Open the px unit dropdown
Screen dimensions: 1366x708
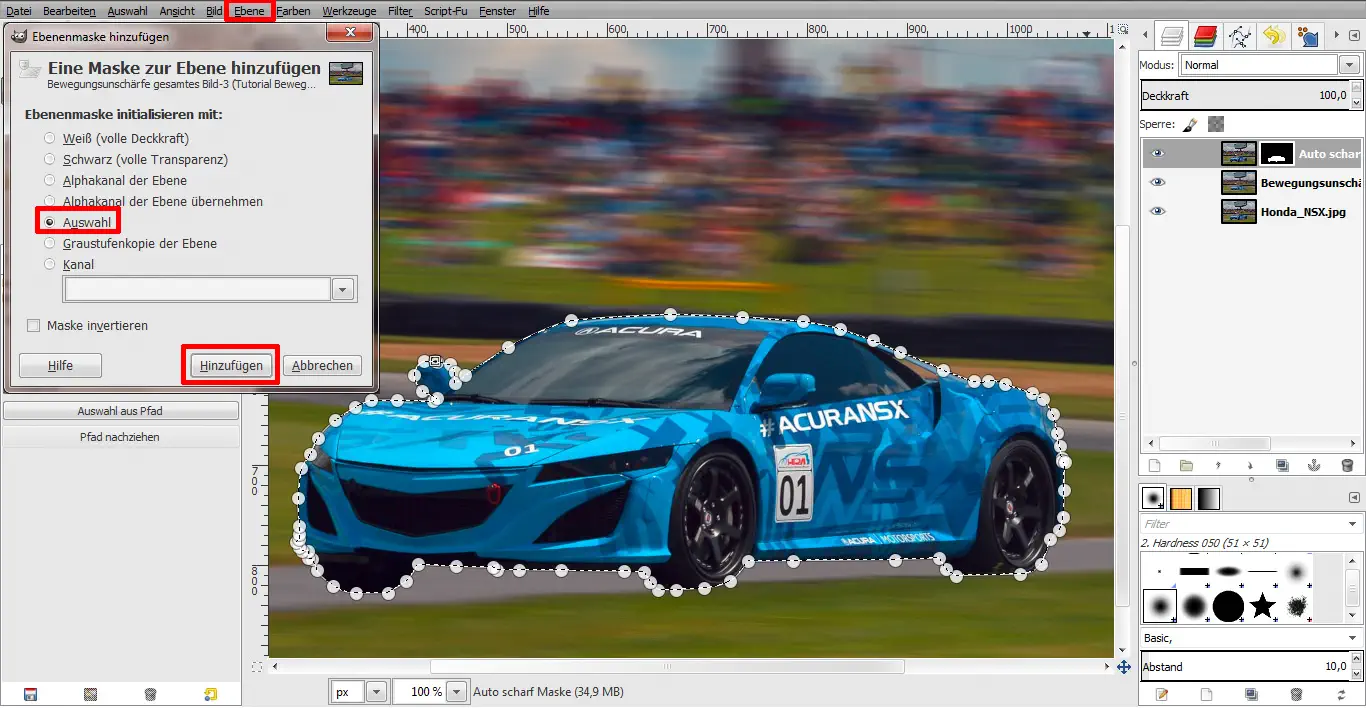click(x=376, y=692)
